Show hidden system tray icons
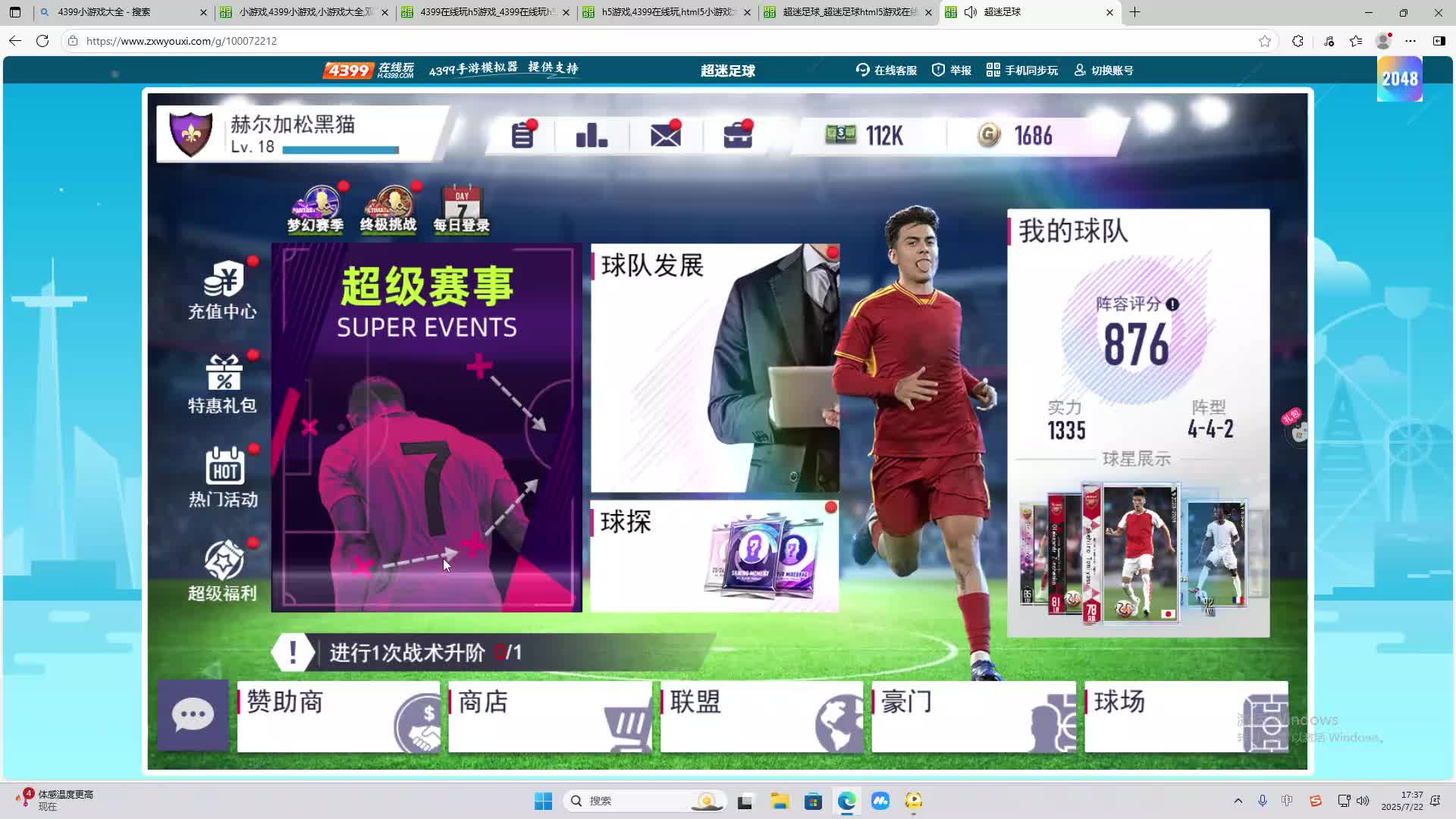This screenshot has height=819, width=1456. [x=1238, y=801]
